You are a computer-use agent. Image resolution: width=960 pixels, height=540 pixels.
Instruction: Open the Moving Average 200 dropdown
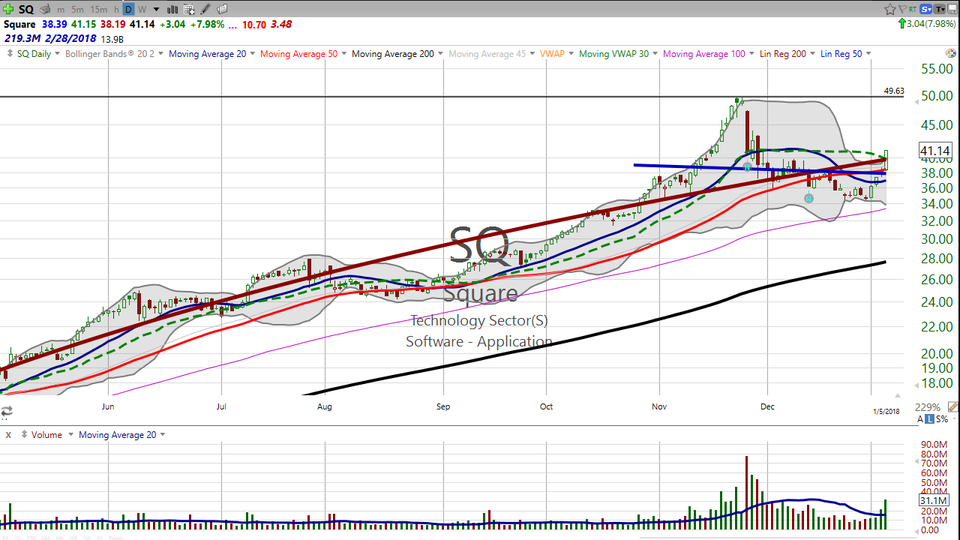(x=440, y=54)
